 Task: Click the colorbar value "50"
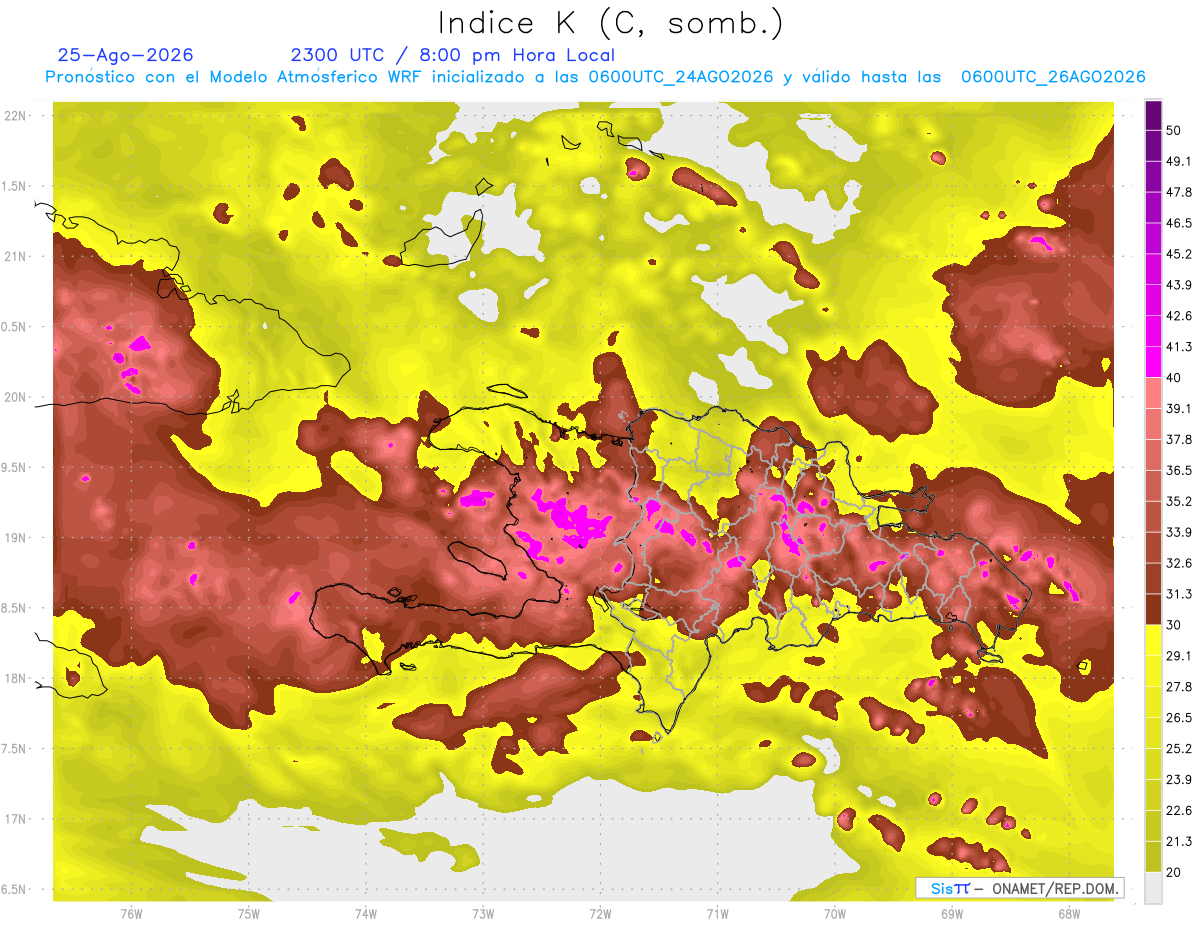(1175, 131)
